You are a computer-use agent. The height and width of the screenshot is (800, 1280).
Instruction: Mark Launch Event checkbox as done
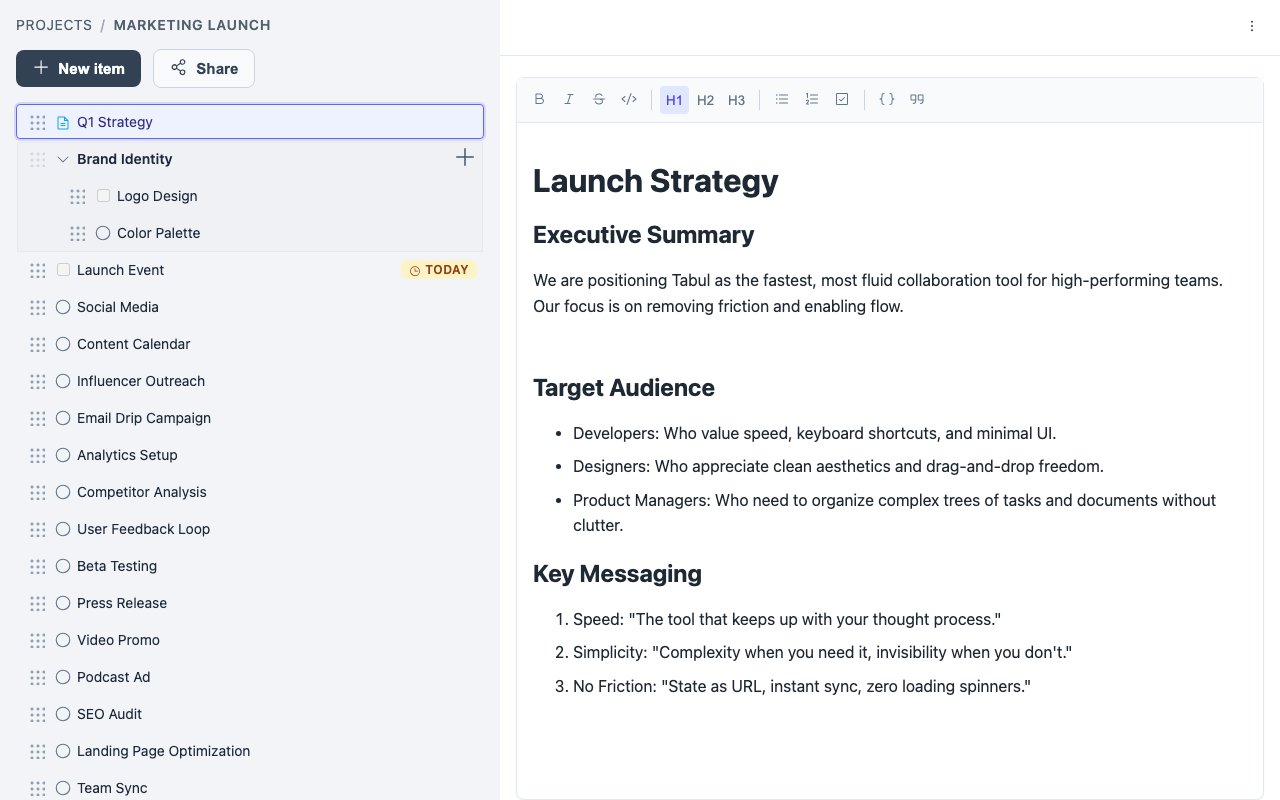click(x=64, y=270)
